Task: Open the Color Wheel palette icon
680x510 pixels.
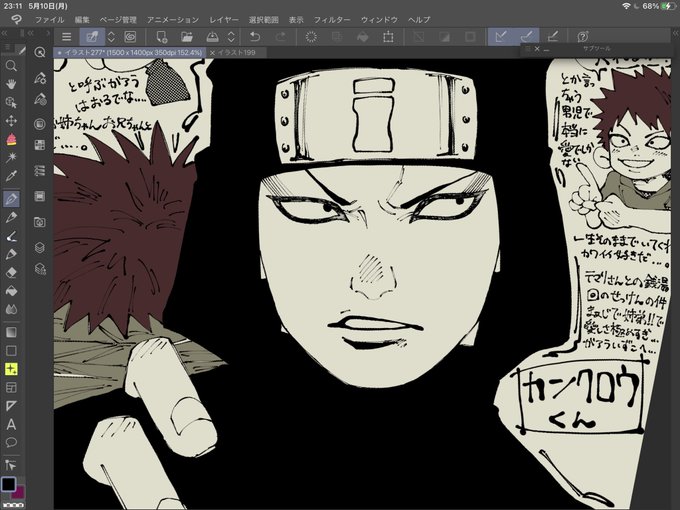Action: tap(40, 124)
